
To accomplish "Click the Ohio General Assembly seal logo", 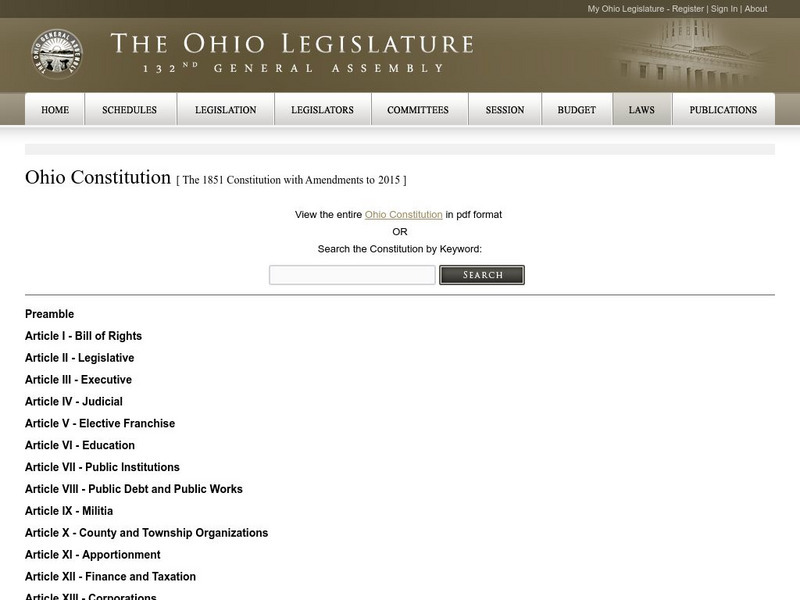I will tap(57, 54).
